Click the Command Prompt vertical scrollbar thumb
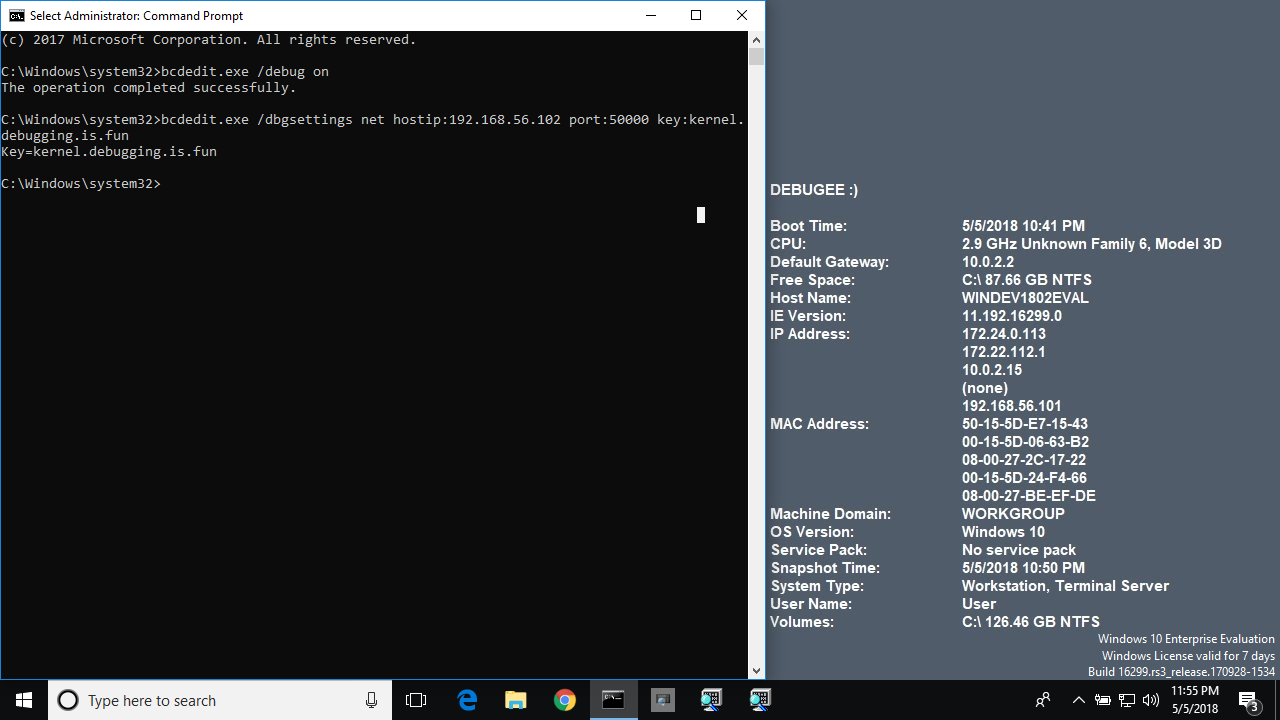The width and height of the screenshot is (1280, 720). 756,57
